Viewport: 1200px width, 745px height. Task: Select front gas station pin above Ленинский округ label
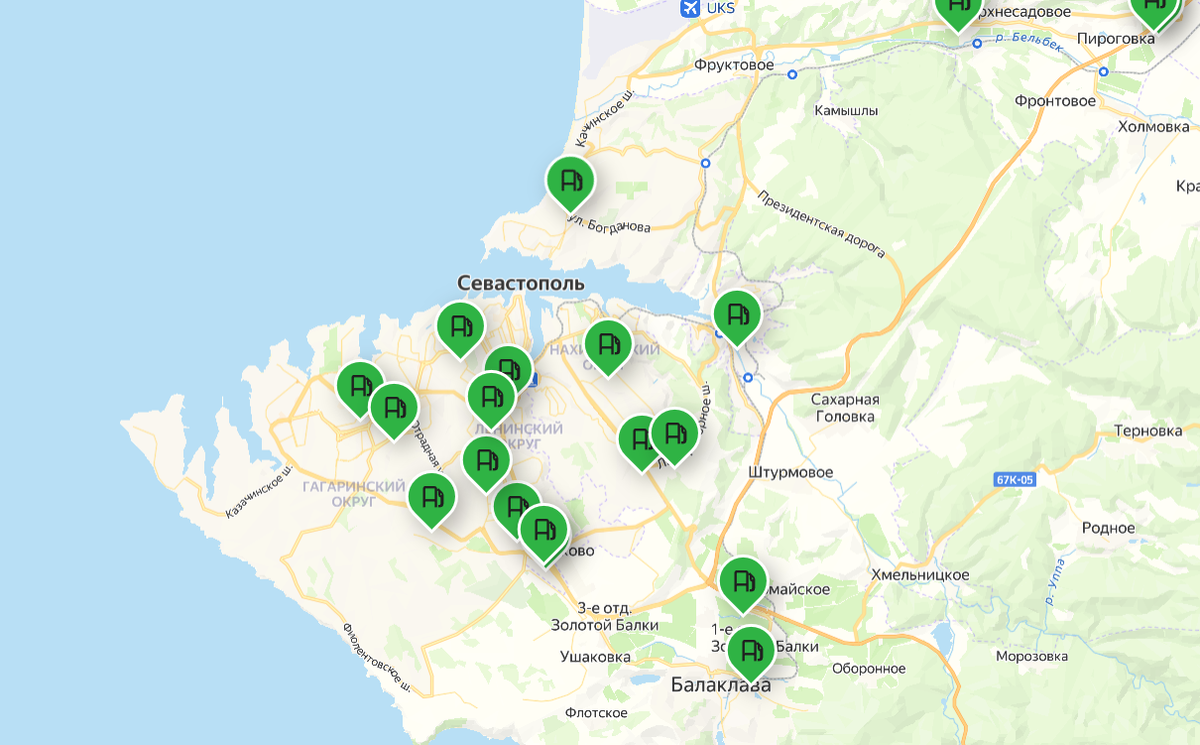pos(491,397)
